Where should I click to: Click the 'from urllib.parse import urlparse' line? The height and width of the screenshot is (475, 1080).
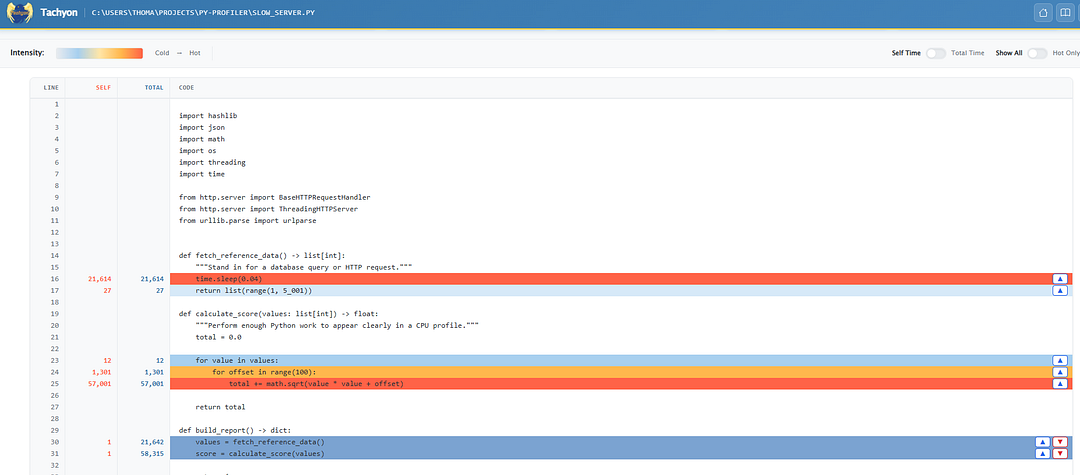pyautogui.click(x=247, y=220)
